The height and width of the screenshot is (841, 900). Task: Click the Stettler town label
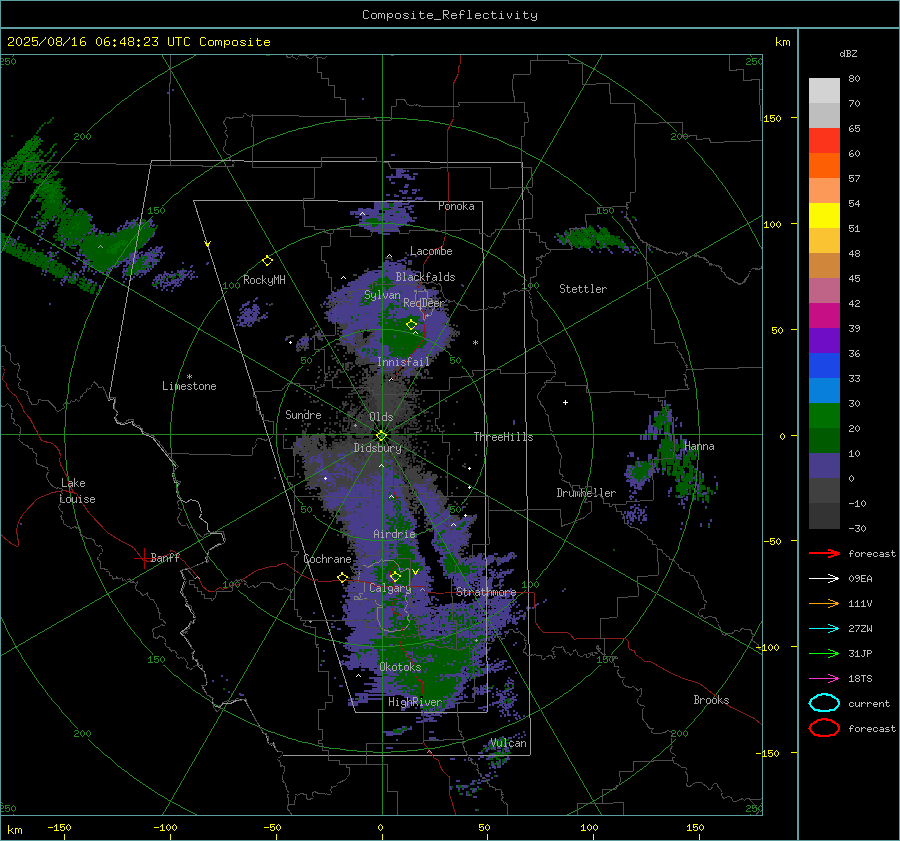click(x=583, y=289)
